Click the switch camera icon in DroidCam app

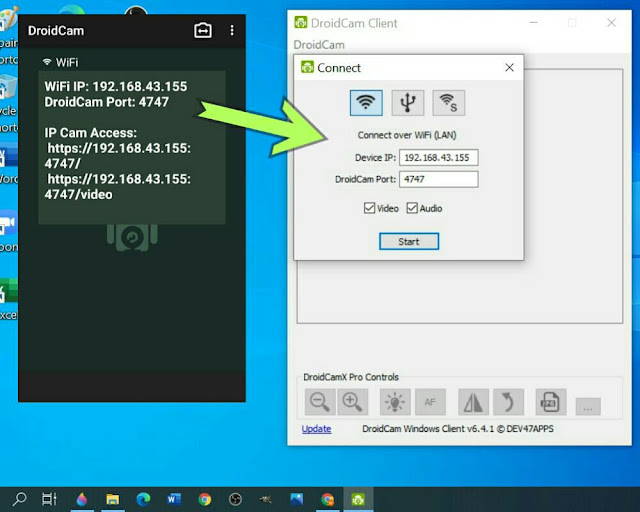[203, 31]
